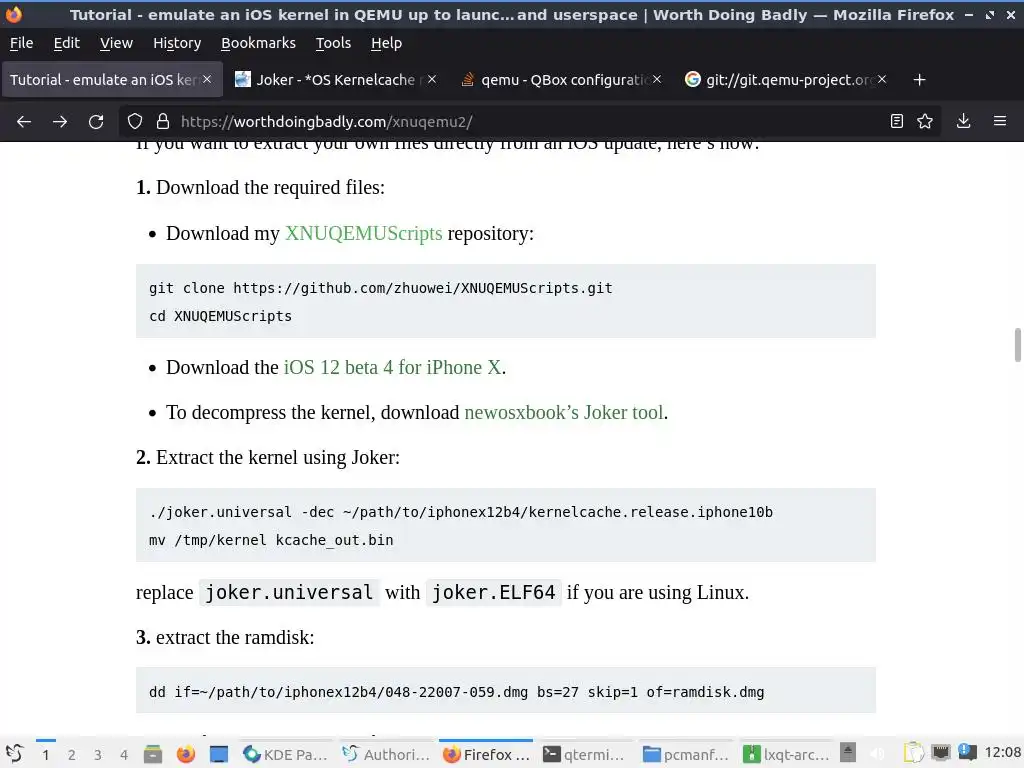The height and width of the screenshot is (768, 1024).
Task: Close the Tutorial emulate iOS tab
Action: point(207,79)
